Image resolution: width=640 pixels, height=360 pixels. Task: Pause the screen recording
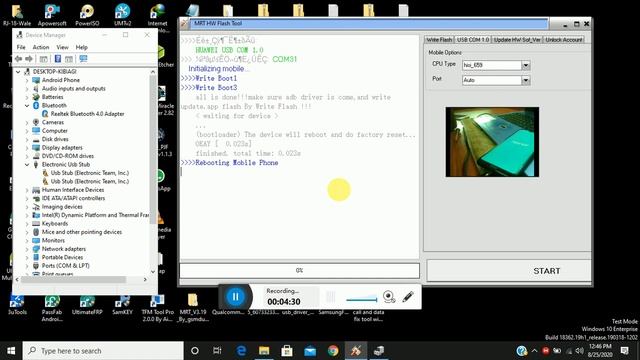(236, 297)
